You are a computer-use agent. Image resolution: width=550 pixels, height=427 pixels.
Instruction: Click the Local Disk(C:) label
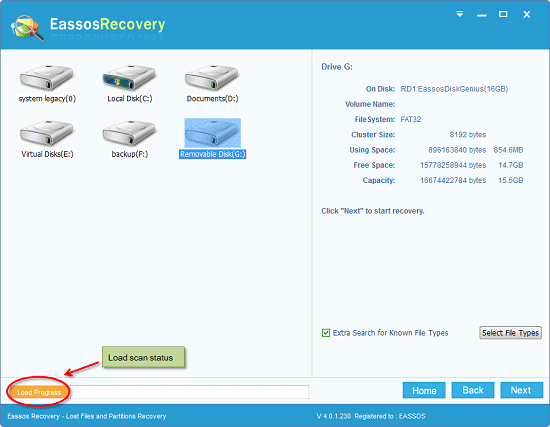[x=129, y=99]
